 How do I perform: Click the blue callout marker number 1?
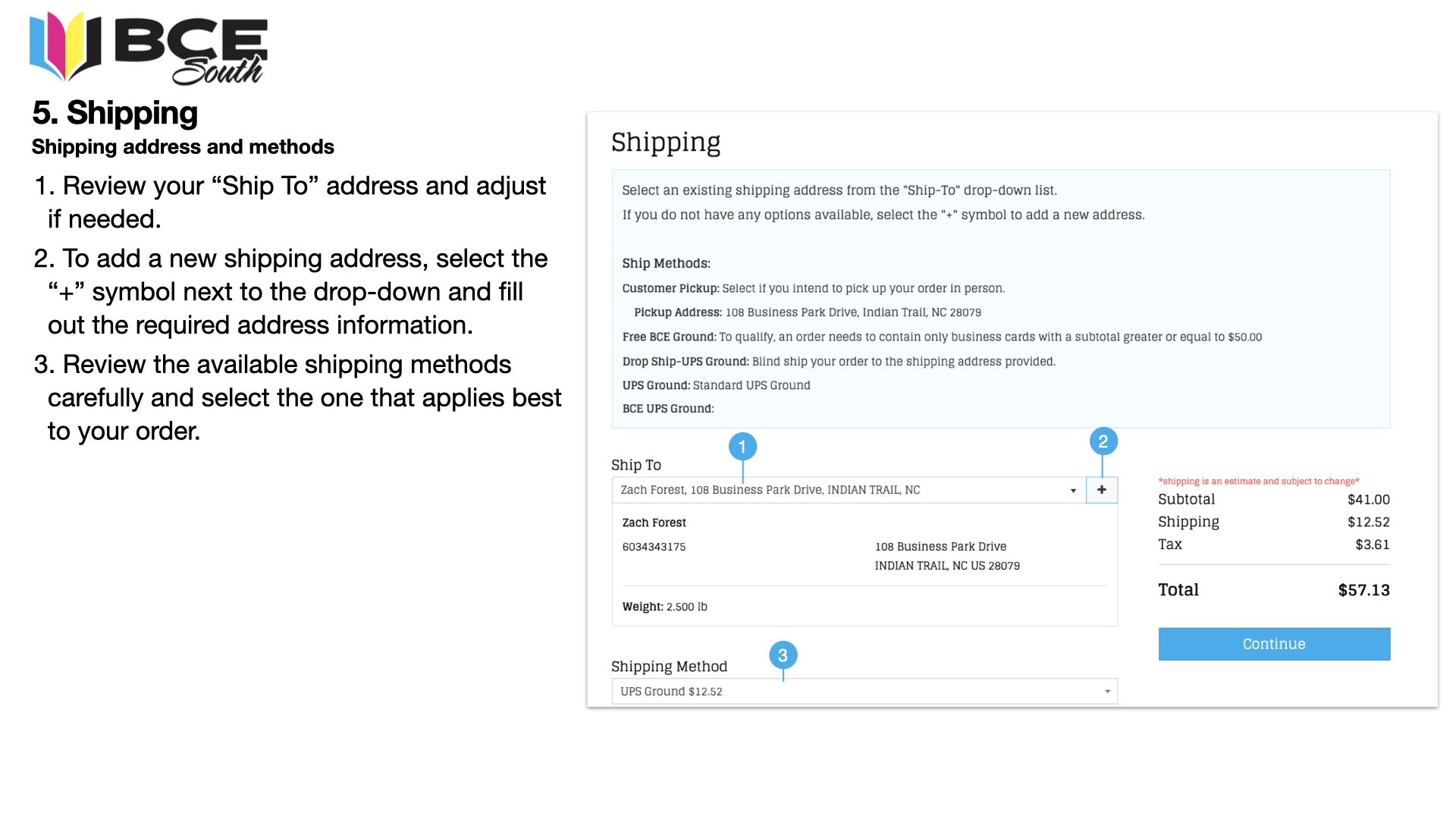click(x=742, y=447)
